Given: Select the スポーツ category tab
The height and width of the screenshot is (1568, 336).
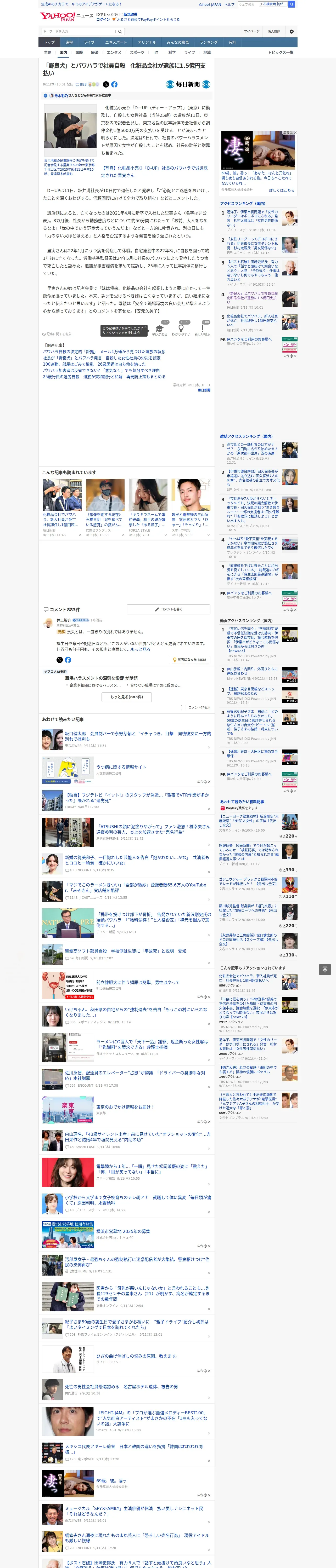Looking at the screenshot, I should coord(137,52).
